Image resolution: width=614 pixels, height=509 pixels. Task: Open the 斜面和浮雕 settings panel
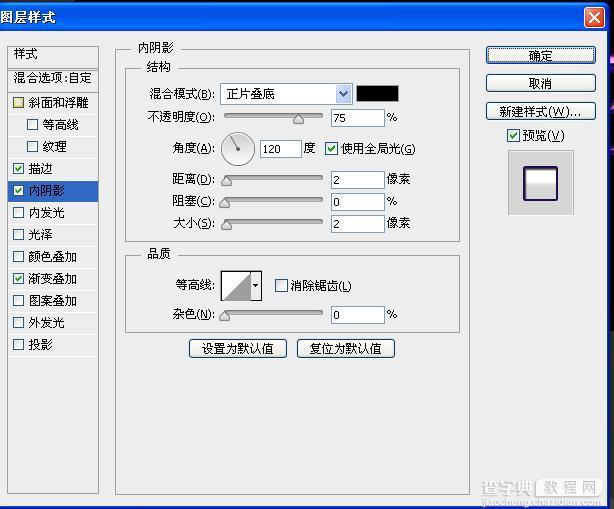(x=58, y=103)
